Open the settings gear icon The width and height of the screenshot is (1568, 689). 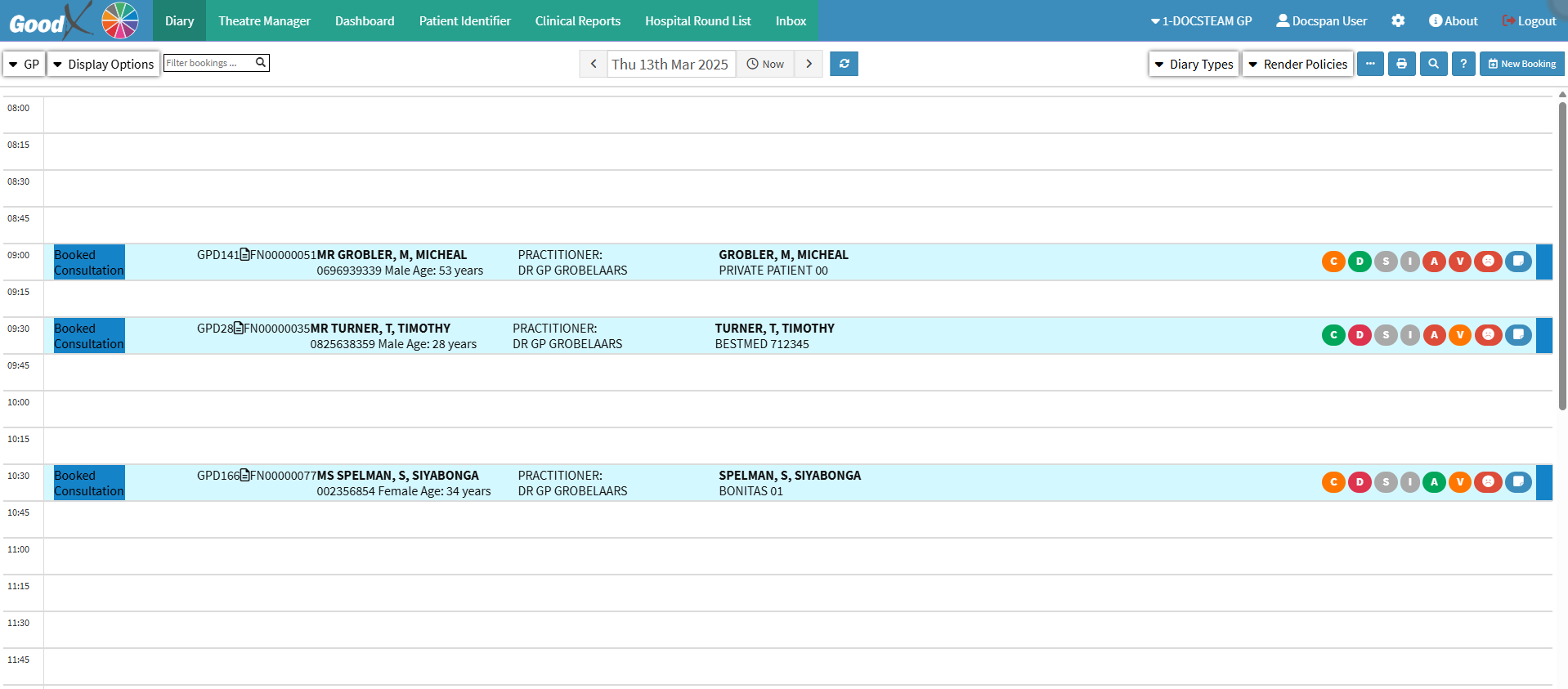coord(1398,21)
